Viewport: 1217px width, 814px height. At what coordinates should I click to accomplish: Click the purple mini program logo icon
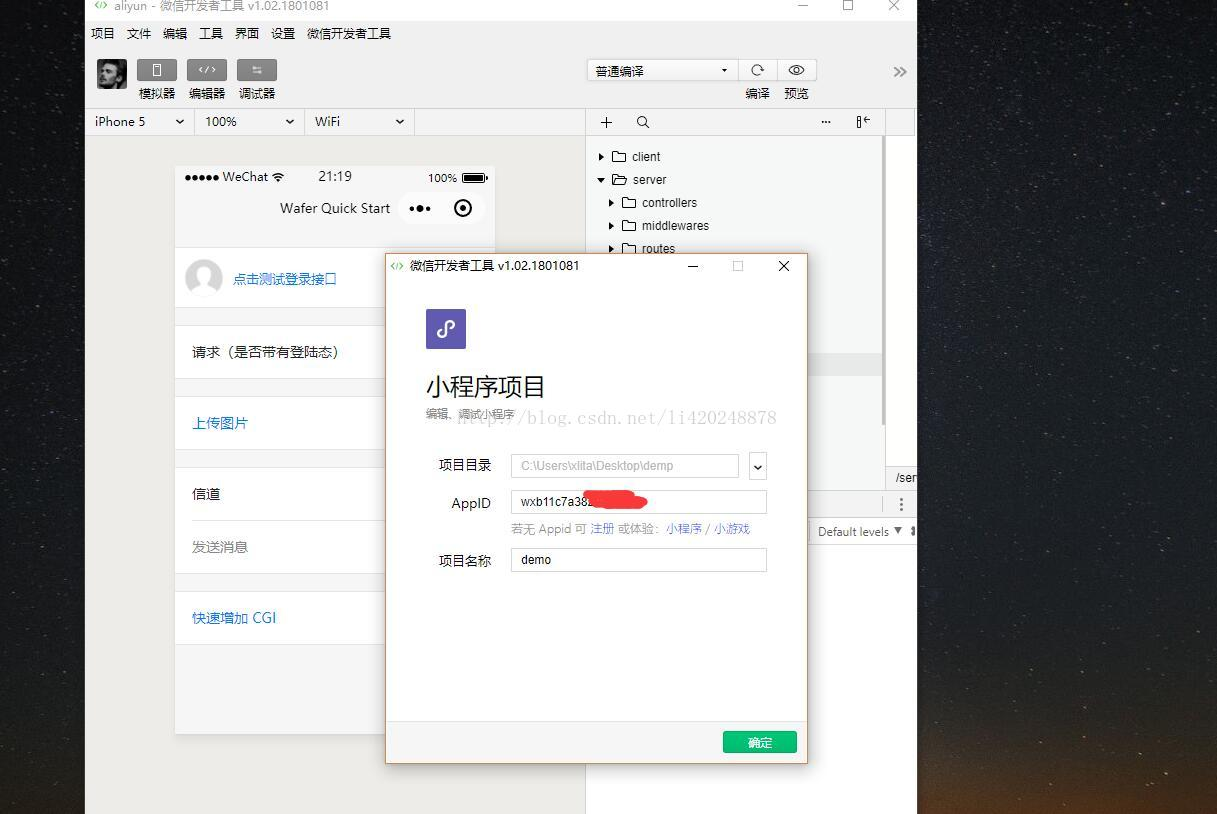click(x=446, y=329)
